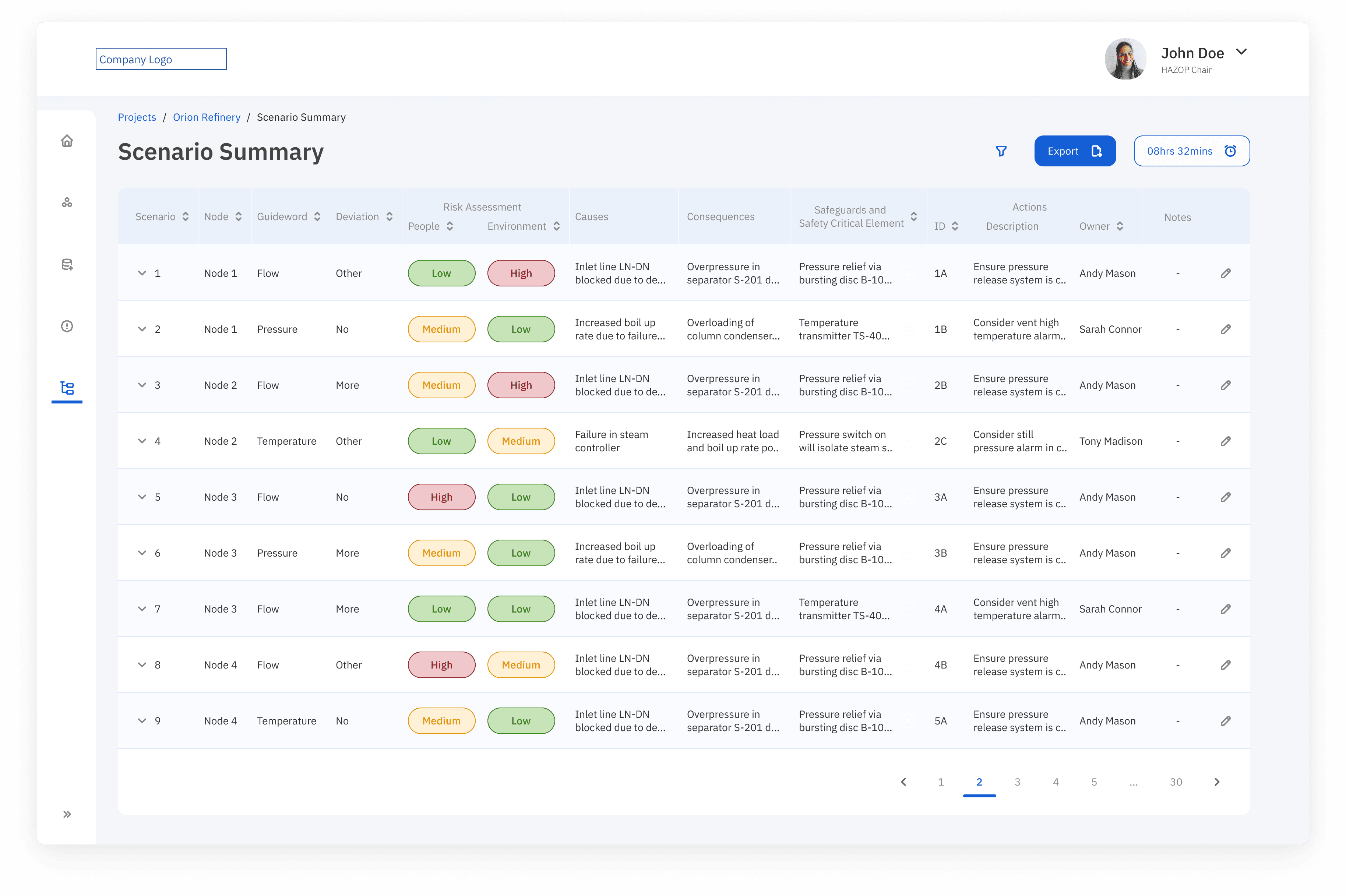Go to pagination page 3
Viewport: 1346px width, 896px height.
pos(1017,782)
